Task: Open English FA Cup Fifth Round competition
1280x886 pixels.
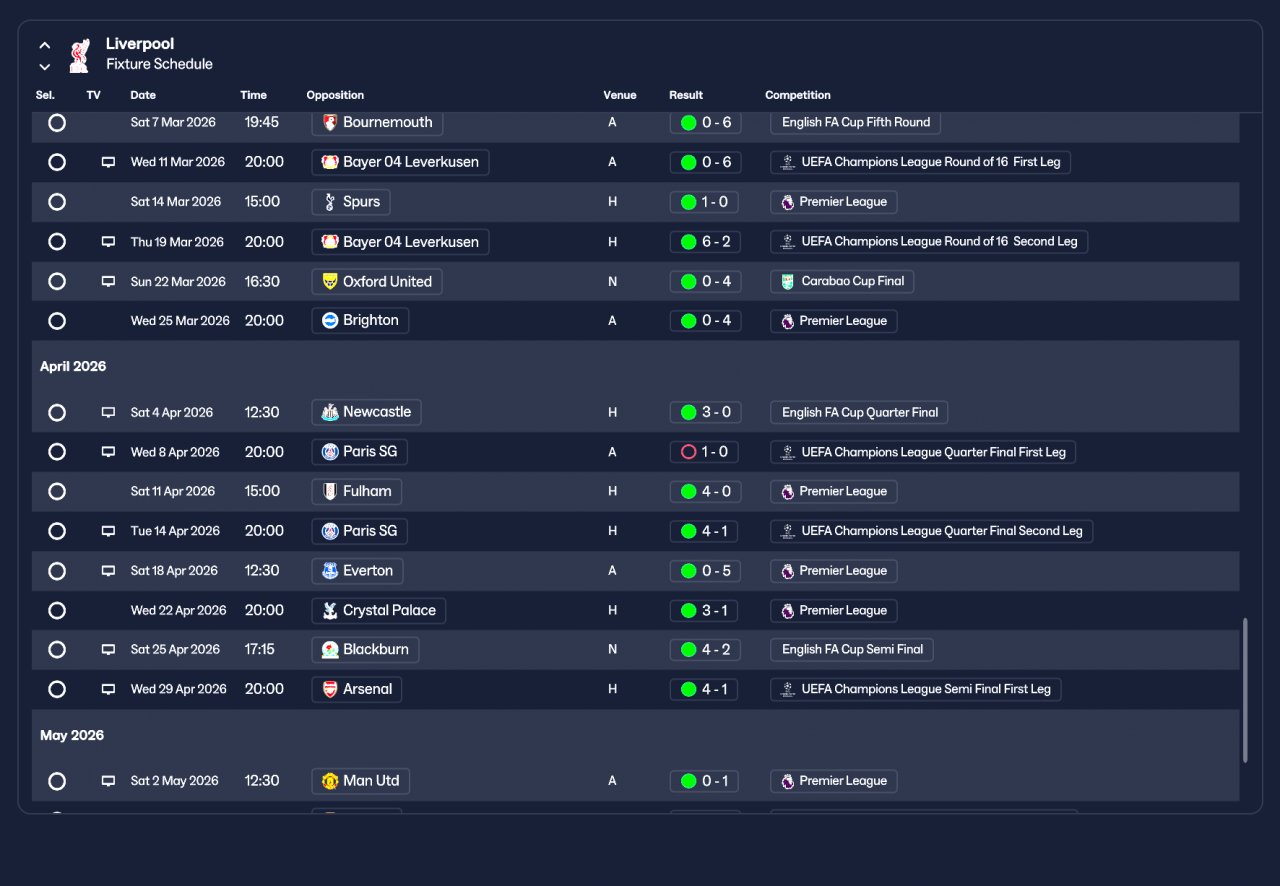Action: pos(856,122)
